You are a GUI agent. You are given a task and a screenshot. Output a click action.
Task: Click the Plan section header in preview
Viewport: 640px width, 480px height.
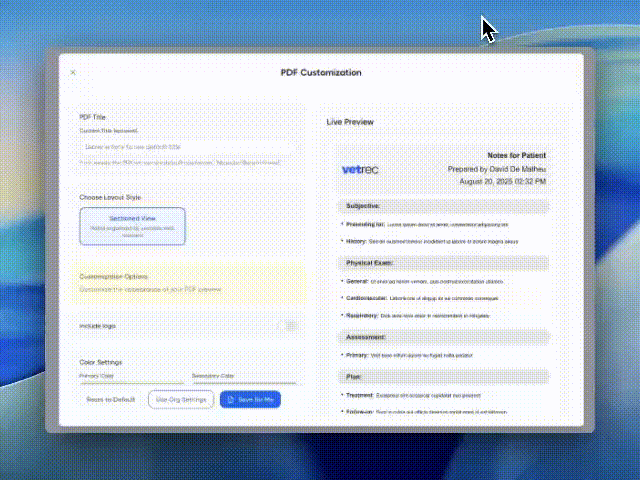tap(443, 377)
